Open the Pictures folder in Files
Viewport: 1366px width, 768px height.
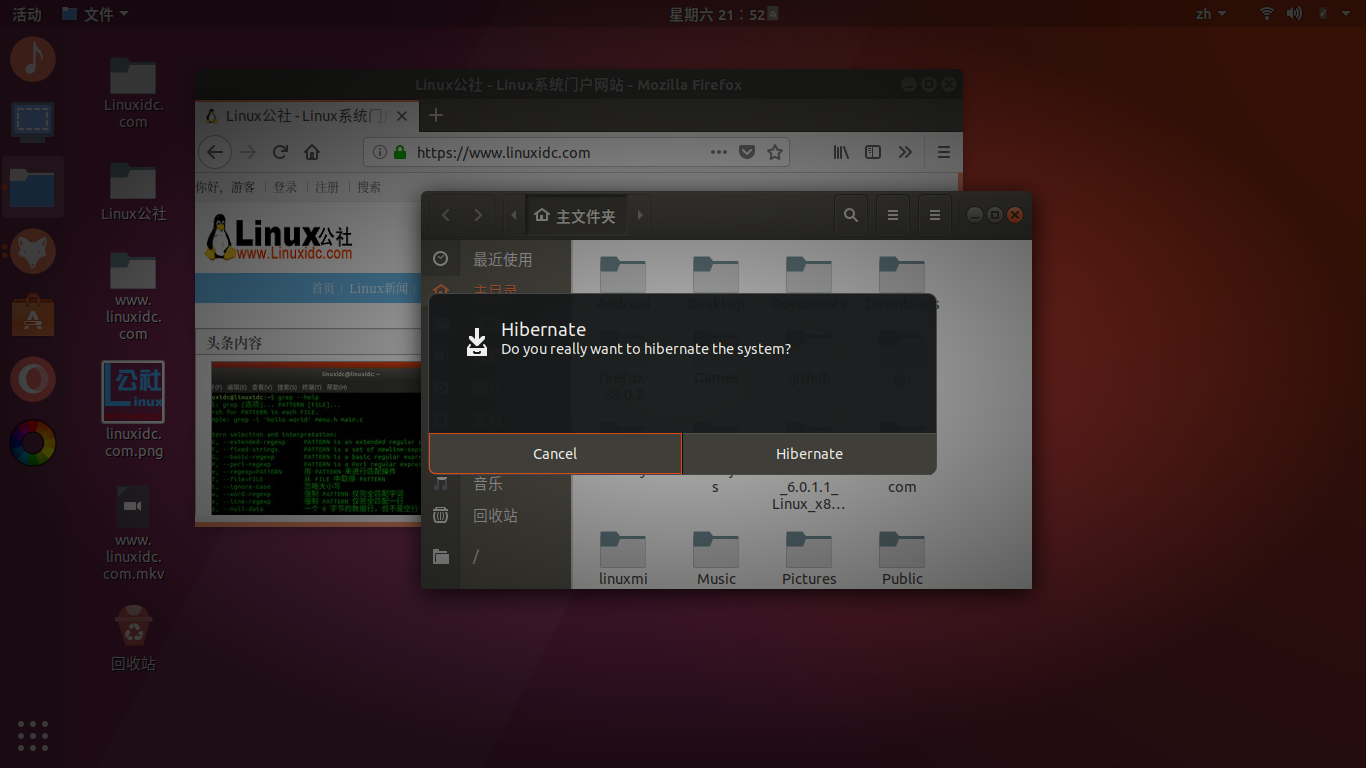pos(809,558)
